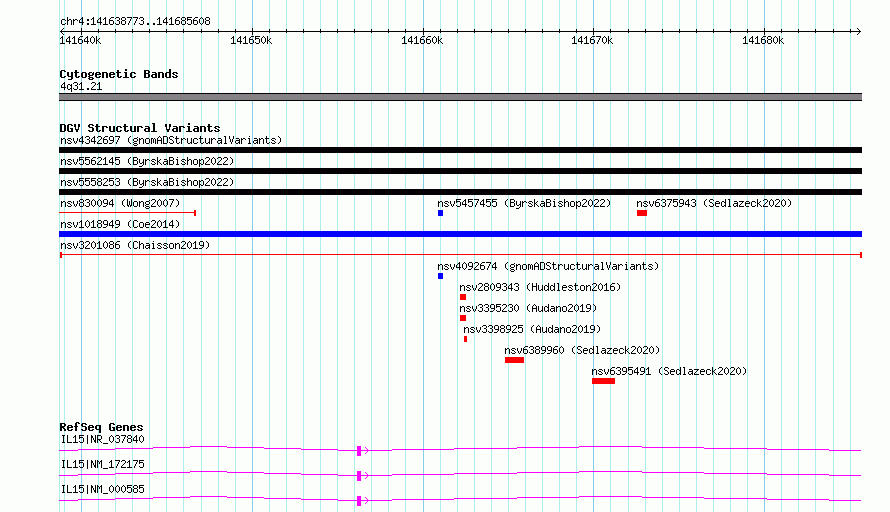Click the IL15|NM_172175 gene label

coord(102,464)
